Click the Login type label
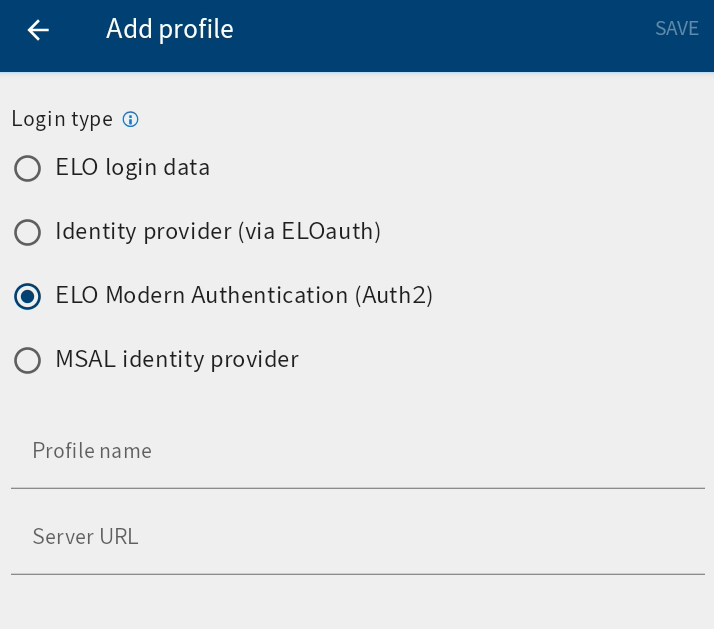 click(62, 119)
